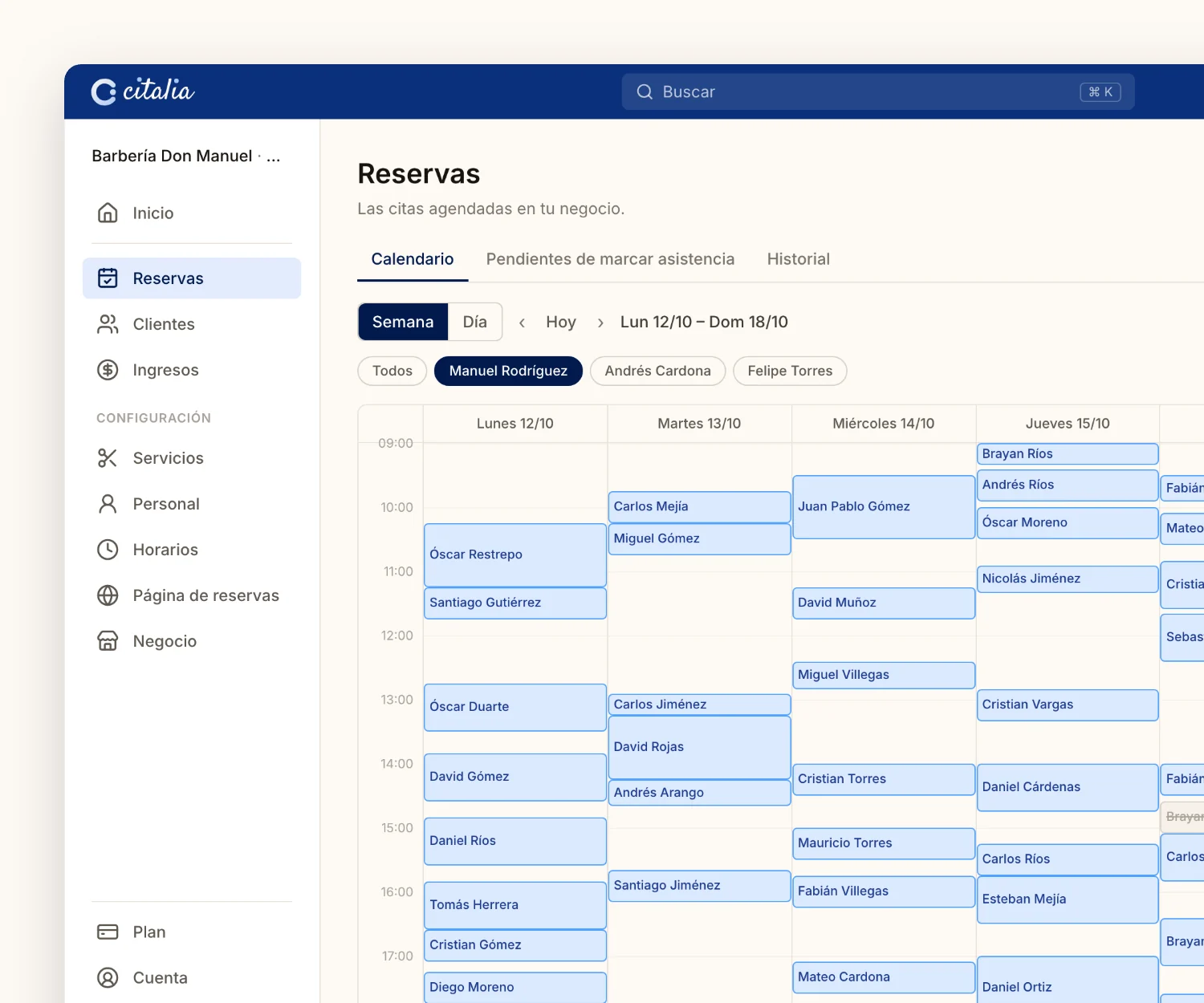Open Óscar Restrepo appointment
The height and width of the screenshot is (1003, 1204).
point(515,555)
